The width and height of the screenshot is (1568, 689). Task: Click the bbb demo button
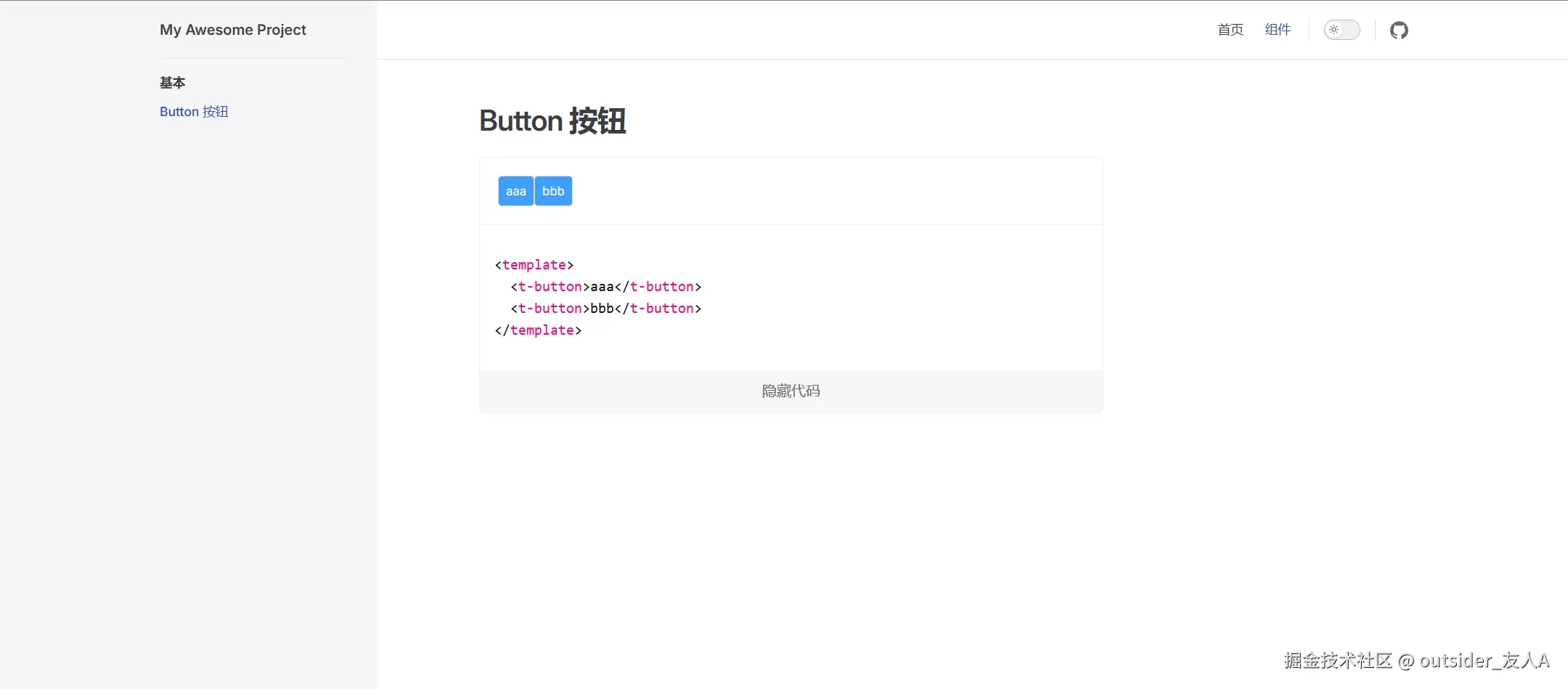552,190
